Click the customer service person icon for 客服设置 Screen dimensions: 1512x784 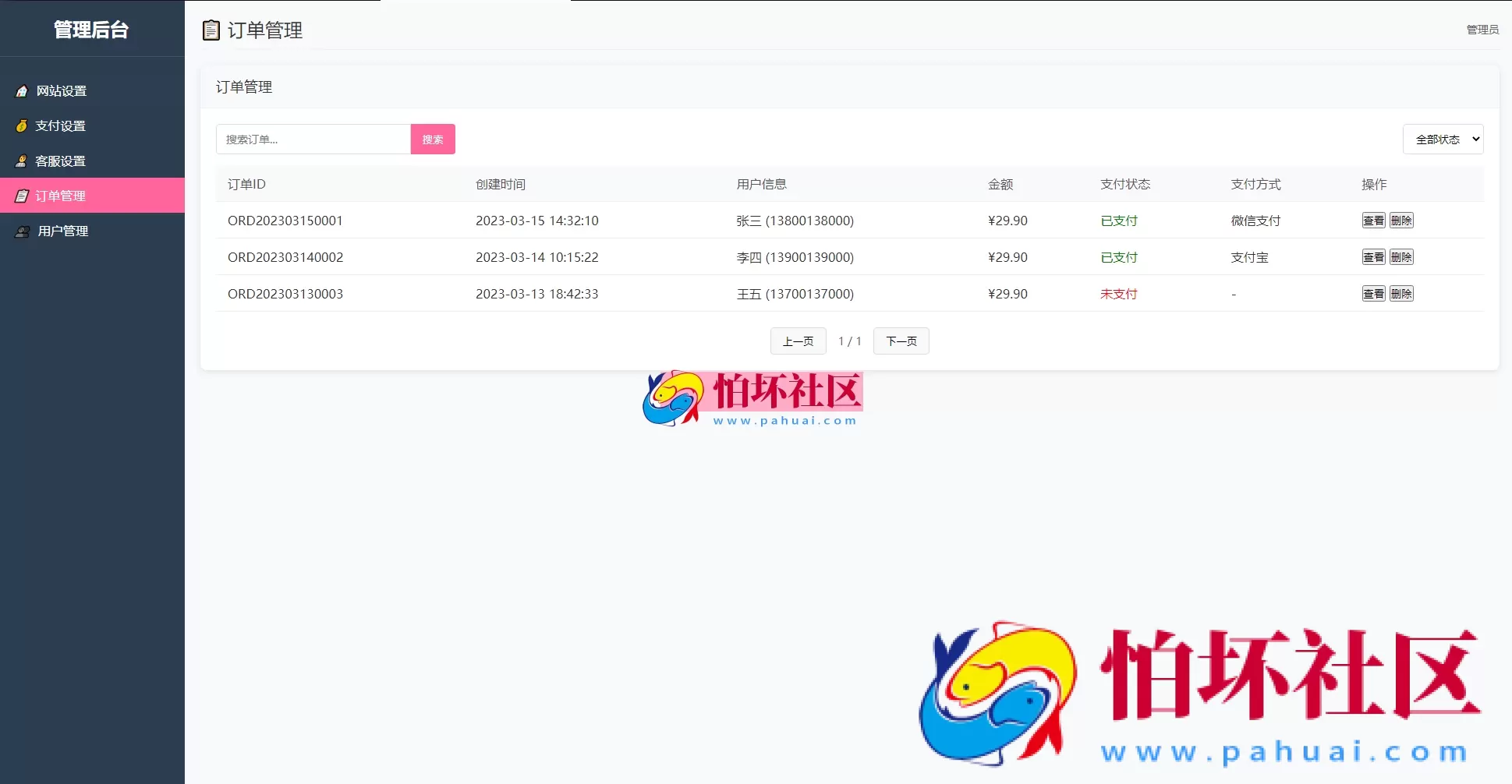[x=22, y=161]
